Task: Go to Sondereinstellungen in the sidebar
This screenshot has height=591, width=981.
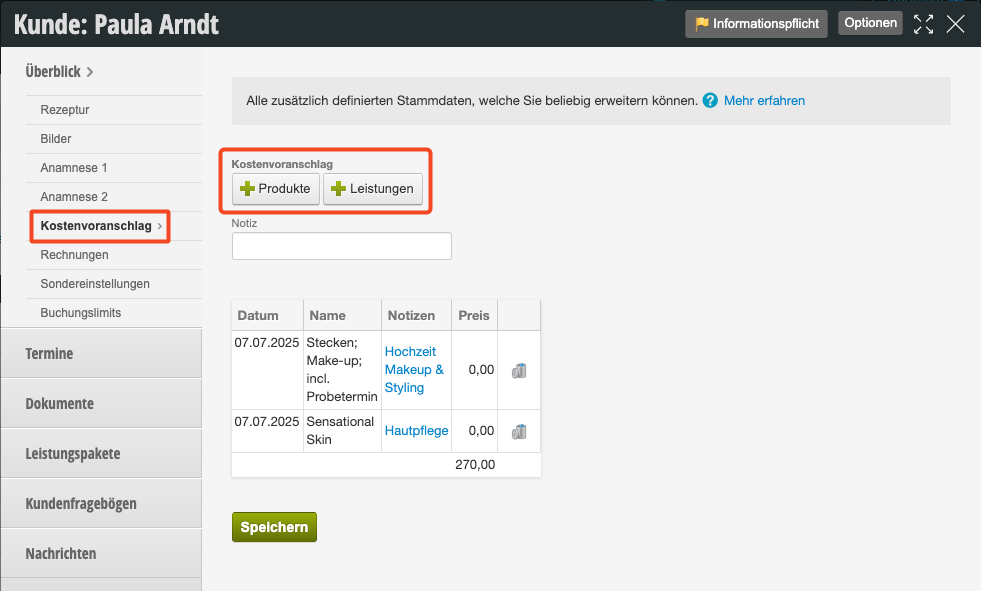Action: point(95,284)
